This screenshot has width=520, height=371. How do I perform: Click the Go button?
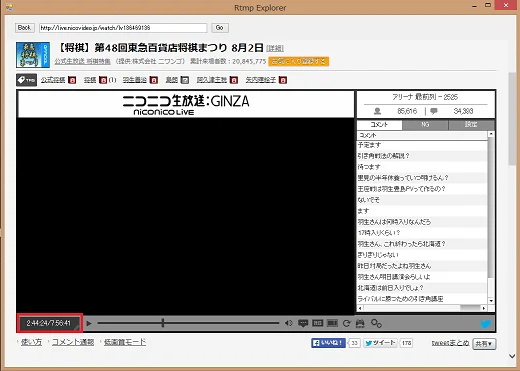pyautogui.click(x=220, y=28)
